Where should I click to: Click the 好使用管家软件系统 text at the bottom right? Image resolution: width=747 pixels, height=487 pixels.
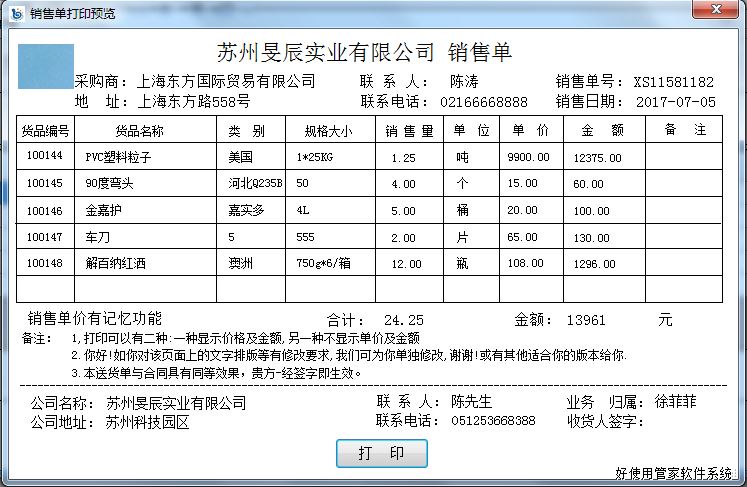click(672, 474)
